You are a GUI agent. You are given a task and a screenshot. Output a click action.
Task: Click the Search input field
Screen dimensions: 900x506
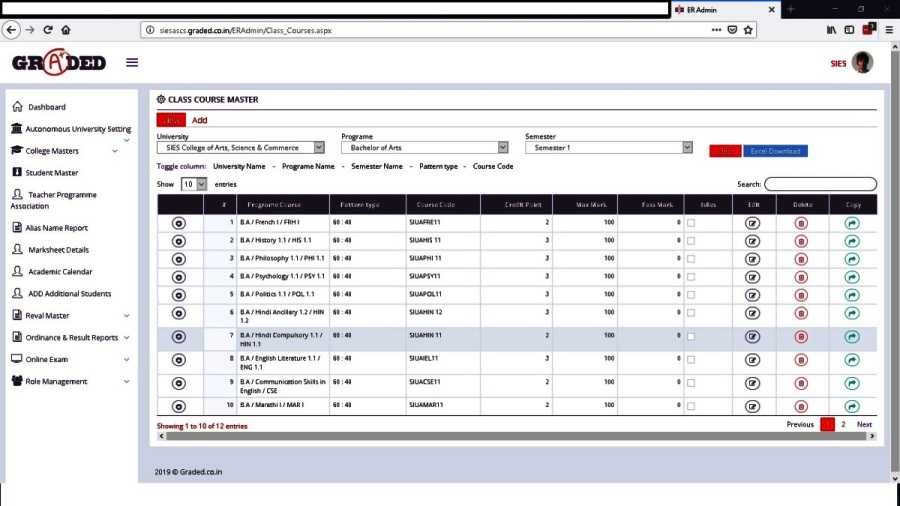(x=820, y=185)
